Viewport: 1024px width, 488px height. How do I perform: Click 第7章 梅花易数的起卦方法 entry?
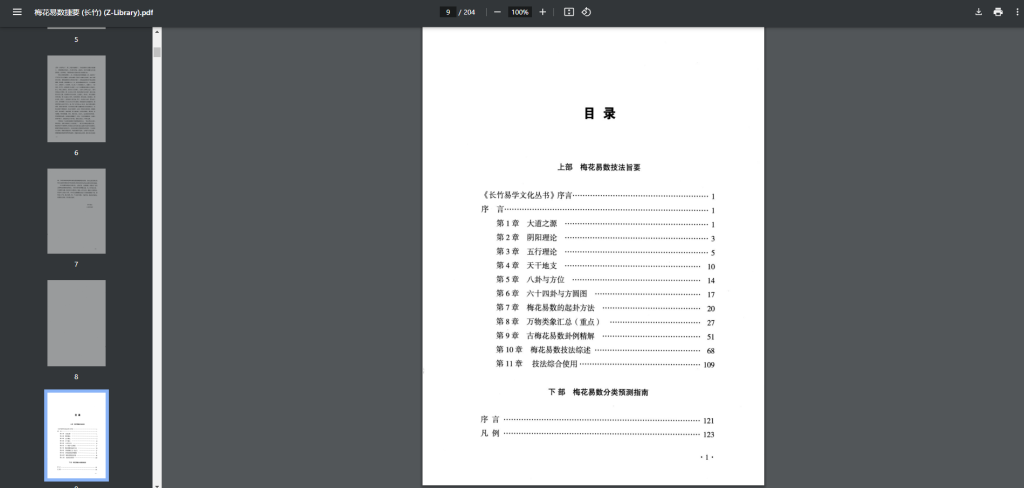click(605, 308)
